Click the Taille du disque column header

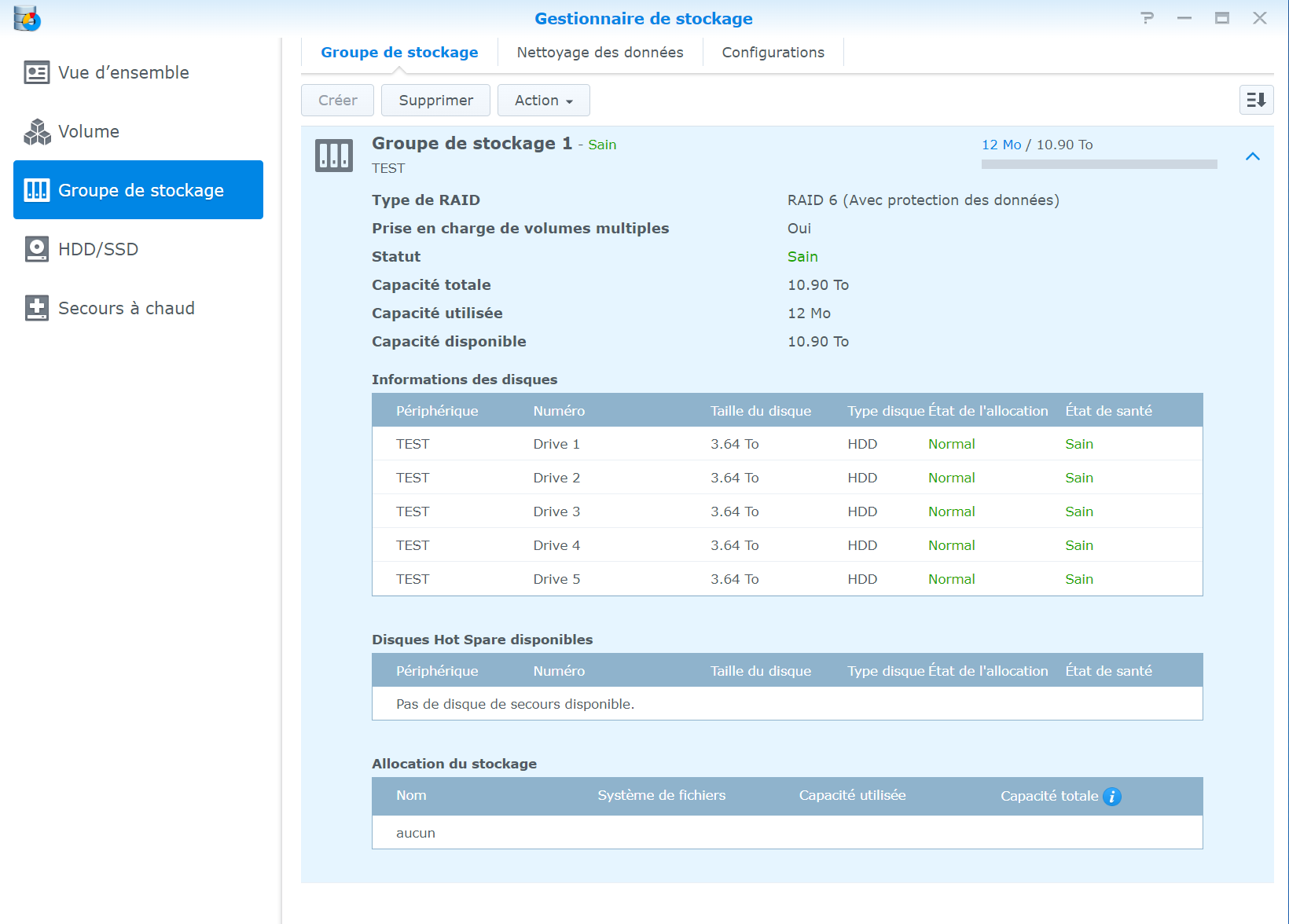pos(760,411)
